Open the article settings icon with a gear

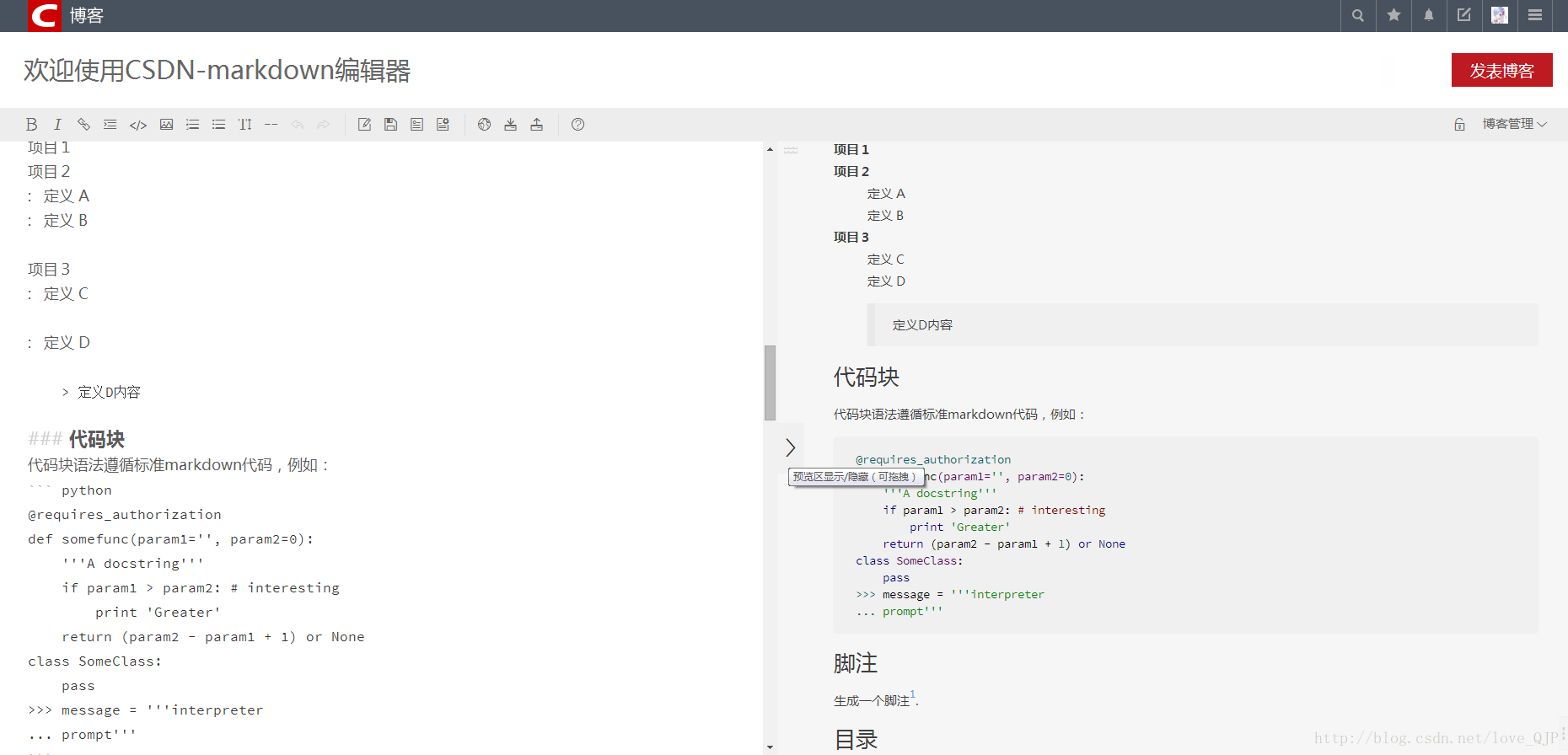click(443, 125)
